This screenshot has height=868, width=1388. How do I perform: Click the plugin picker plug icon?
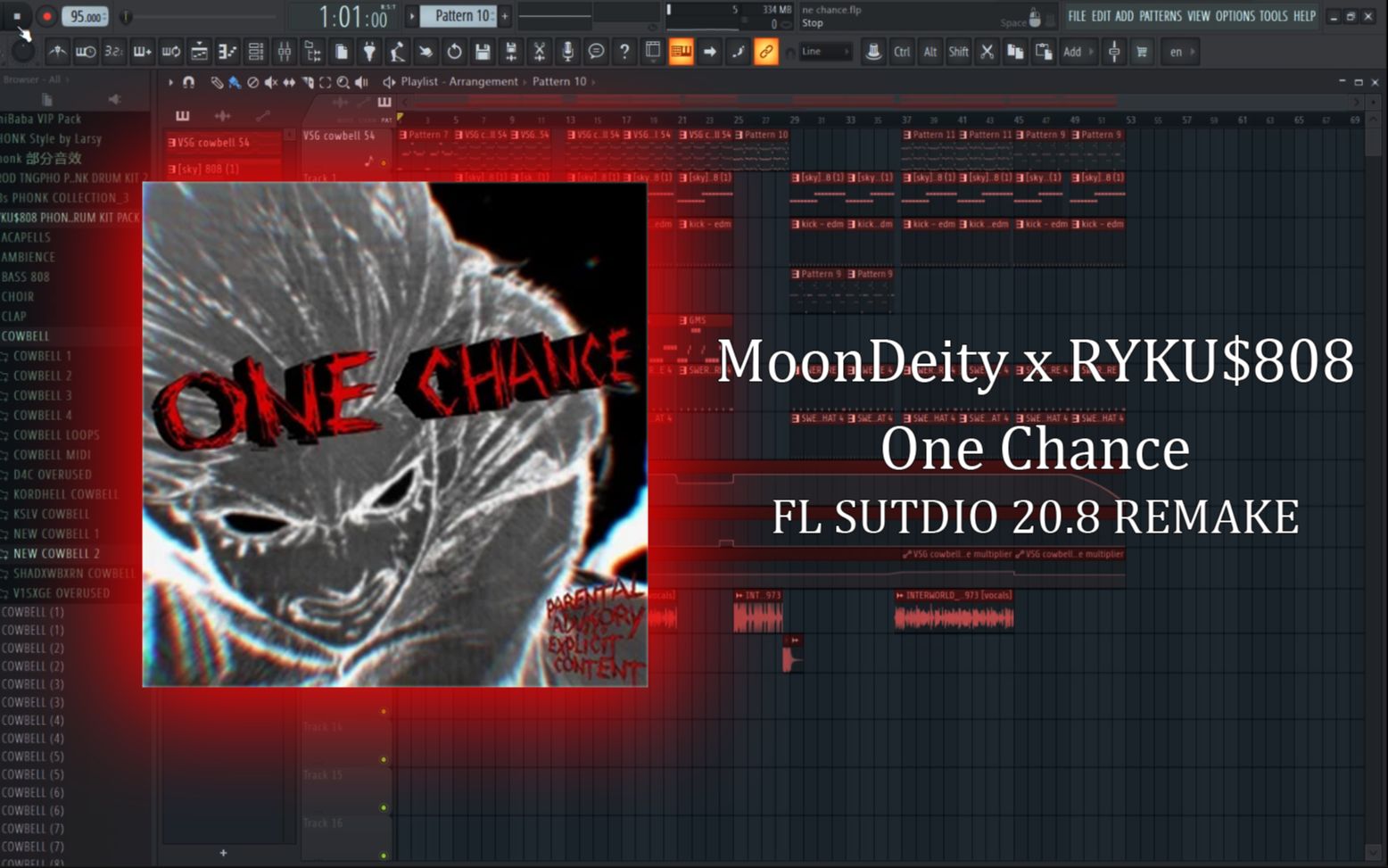coord(369,52)
